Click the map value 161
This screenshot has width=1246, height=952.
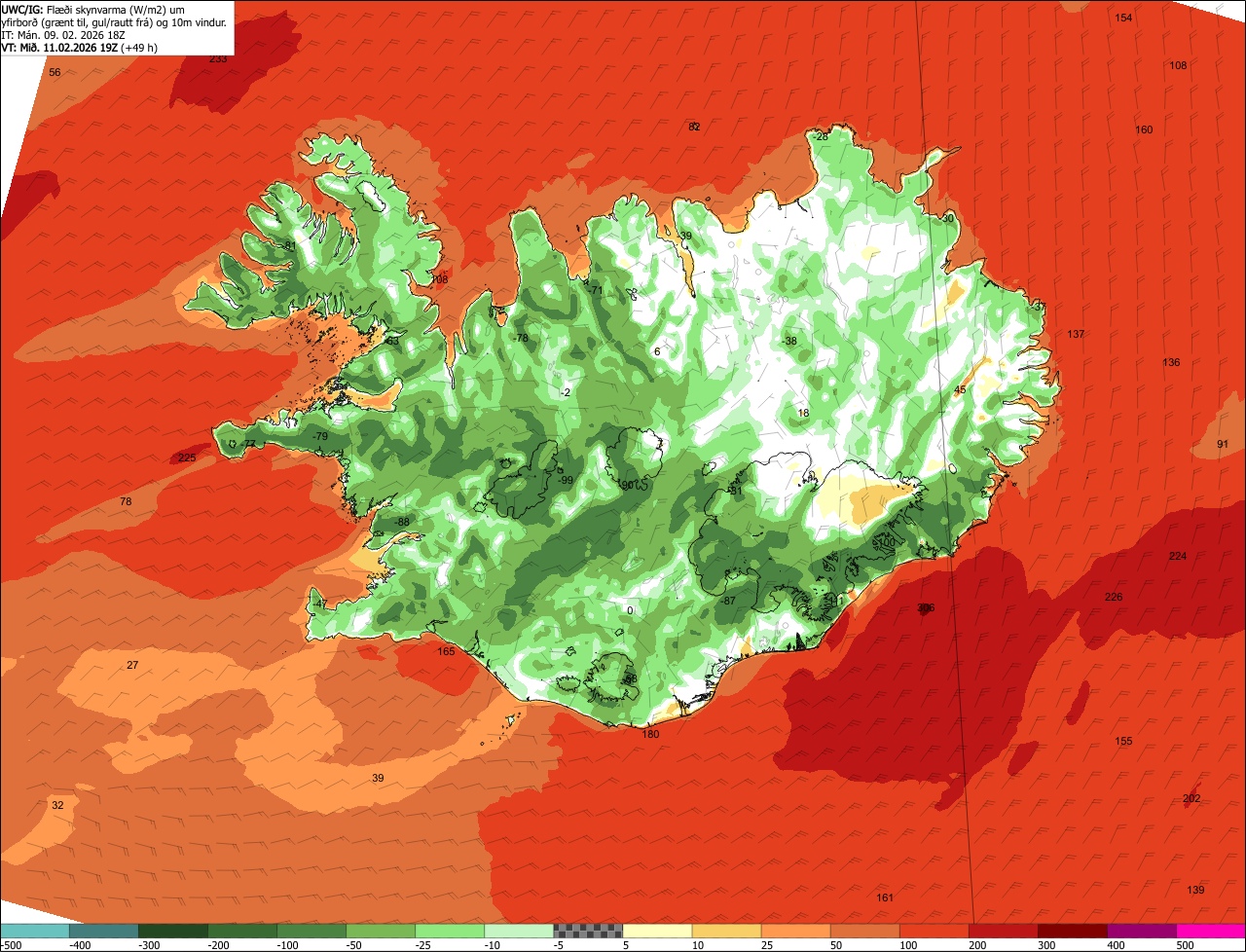tap(885, 898)
